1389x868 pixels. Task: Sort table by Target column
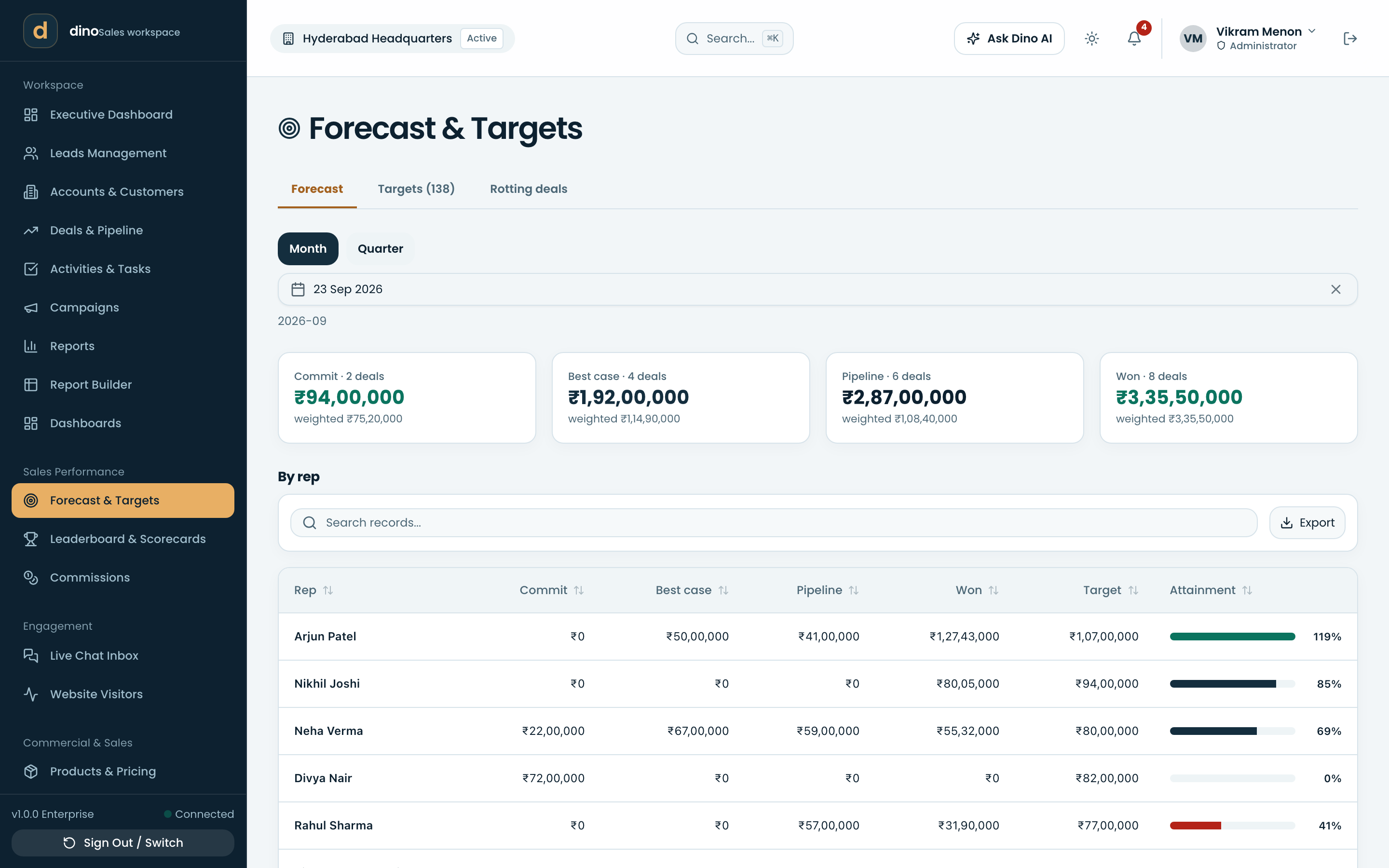click(1111, 590)
